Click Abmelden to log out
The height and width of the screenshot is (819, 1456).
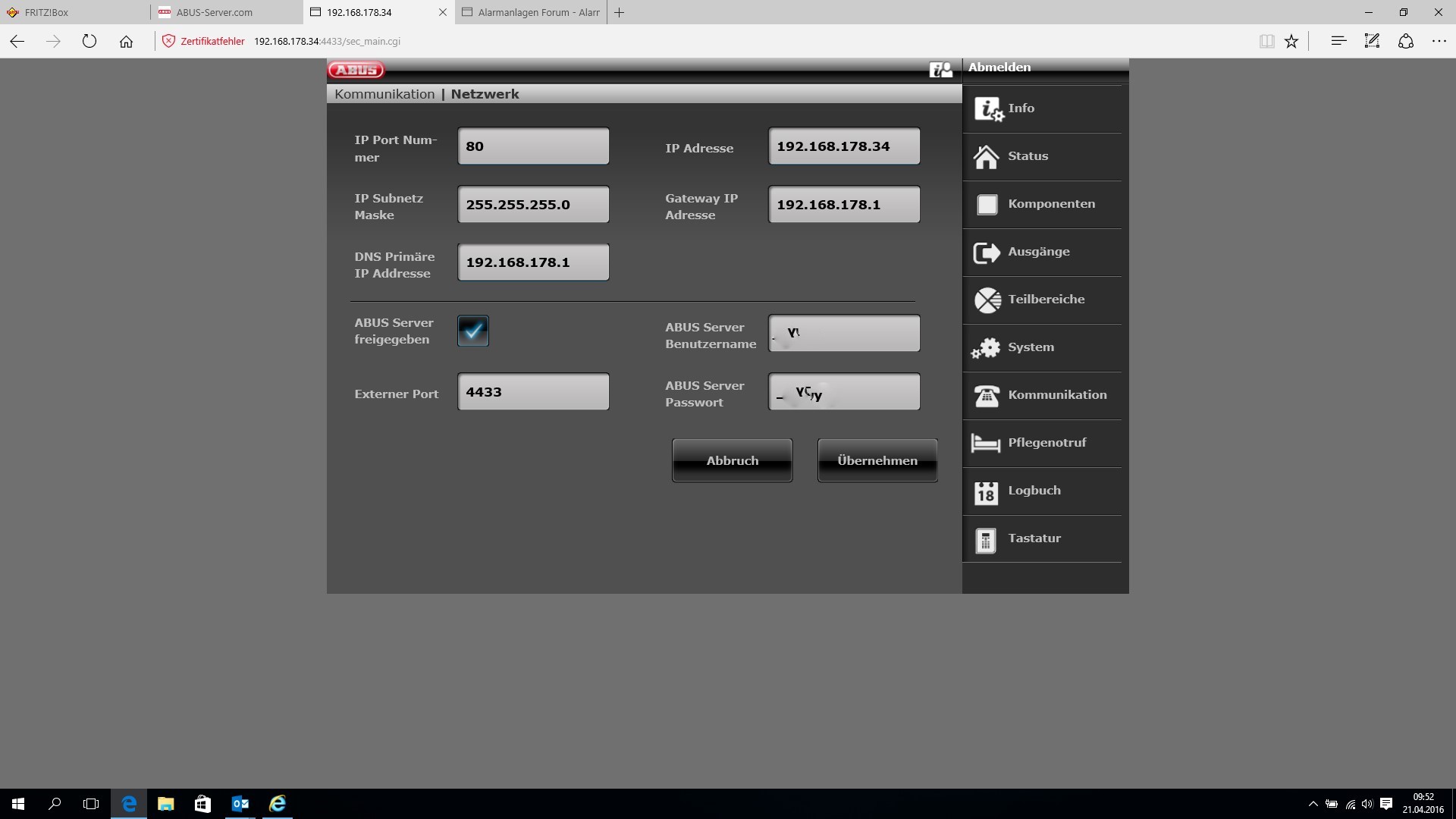coord(999,67)
